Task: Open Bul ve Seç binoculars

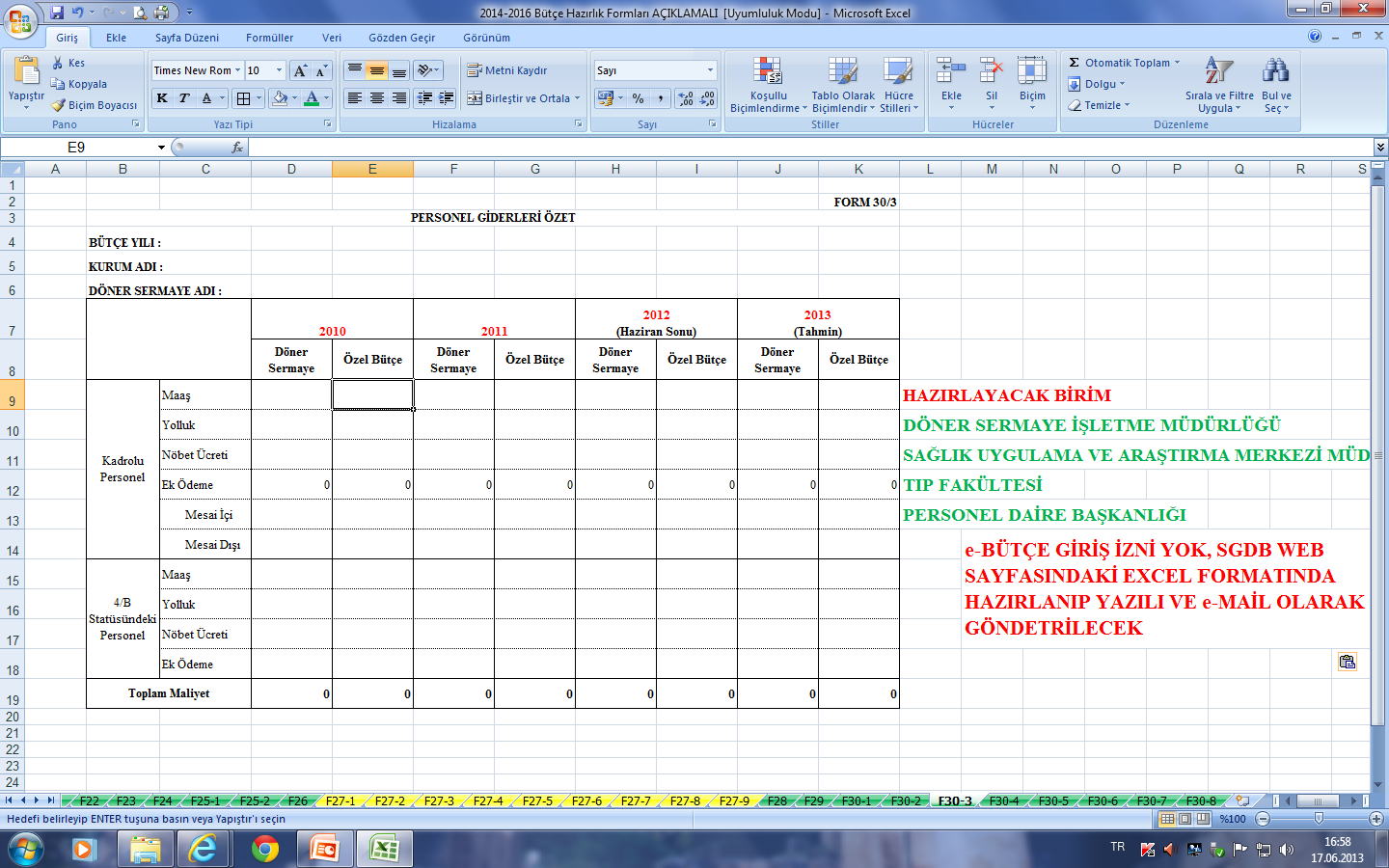Action: point(1276,85)
